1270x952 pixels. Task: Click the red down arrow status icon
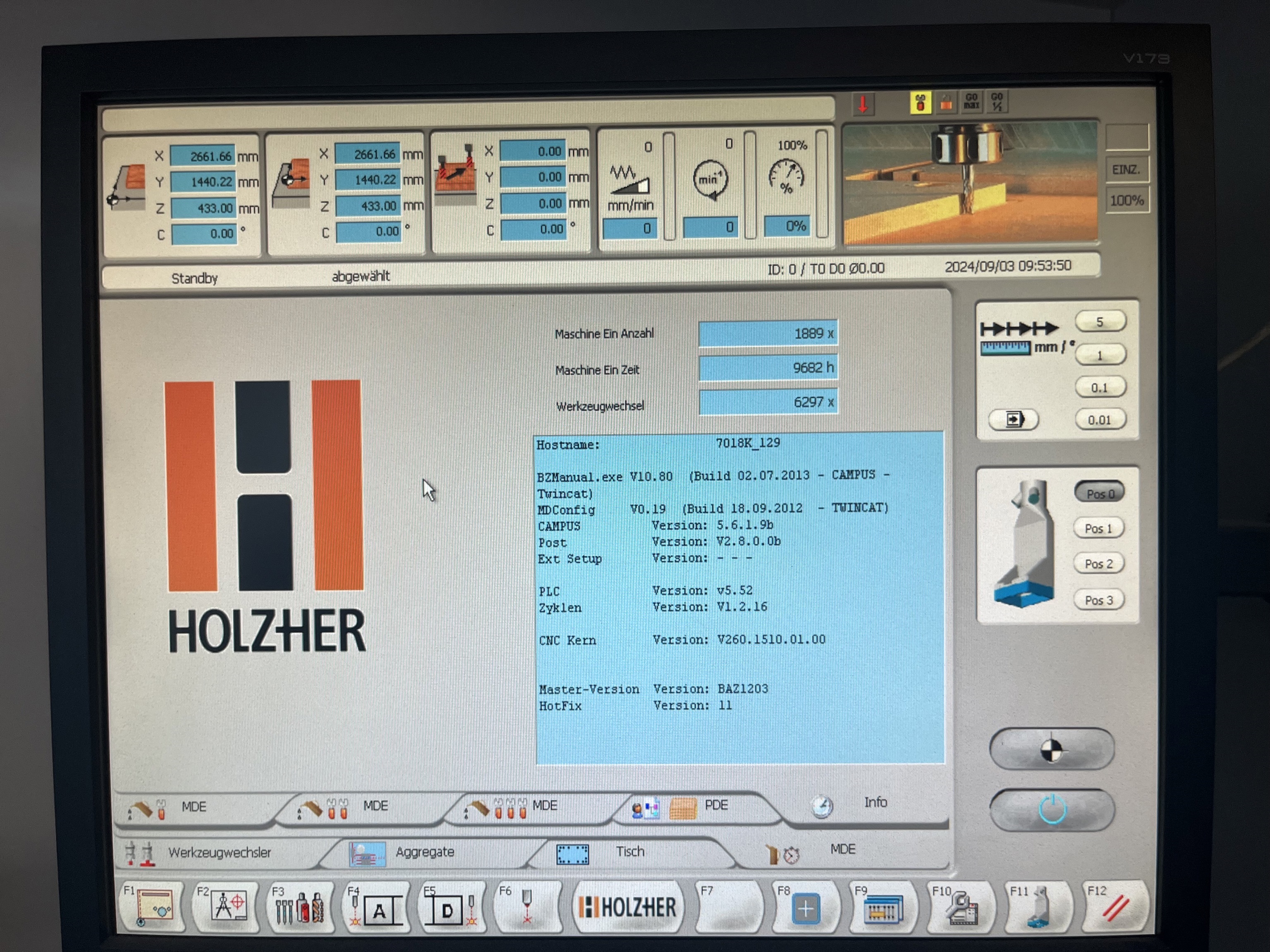(862, 104)
